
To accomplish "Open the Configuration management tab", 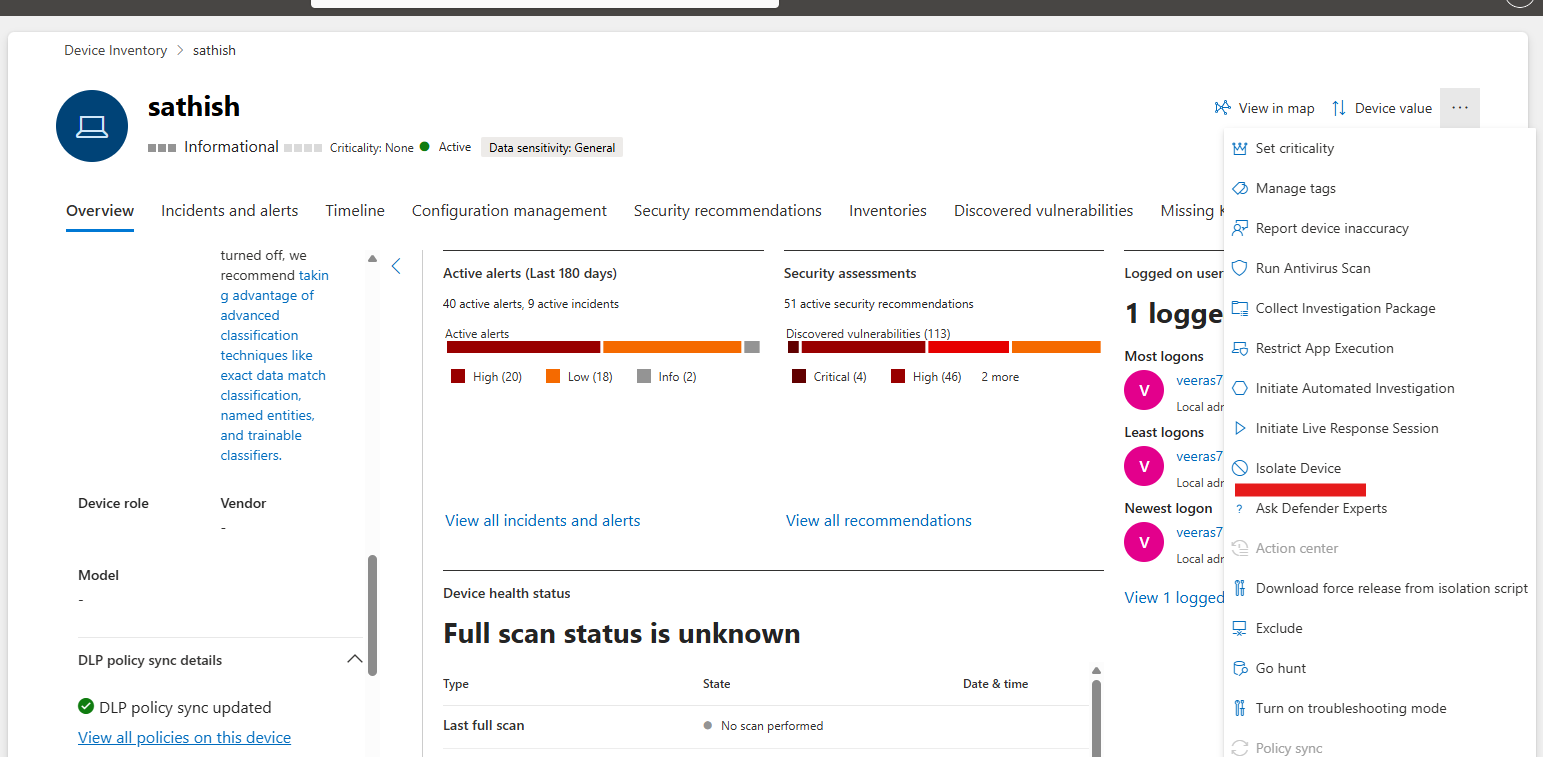I will (x=509, y=211).
